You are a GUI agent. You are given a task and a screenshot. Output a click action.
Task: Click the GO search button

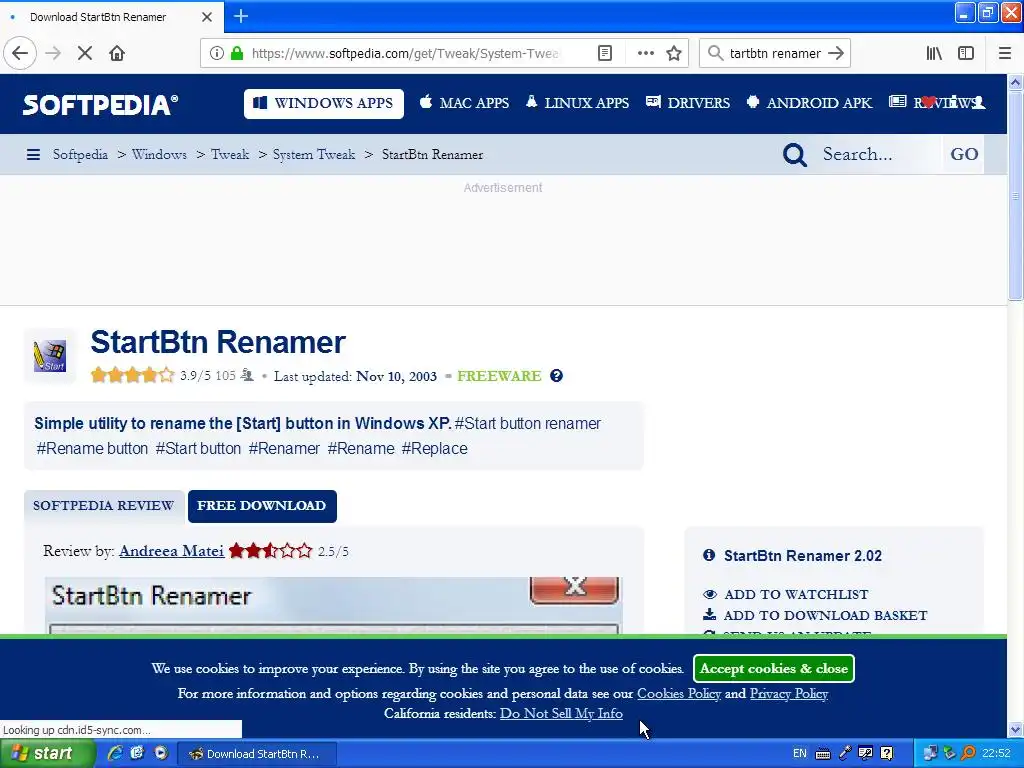(x=964, y=154)
